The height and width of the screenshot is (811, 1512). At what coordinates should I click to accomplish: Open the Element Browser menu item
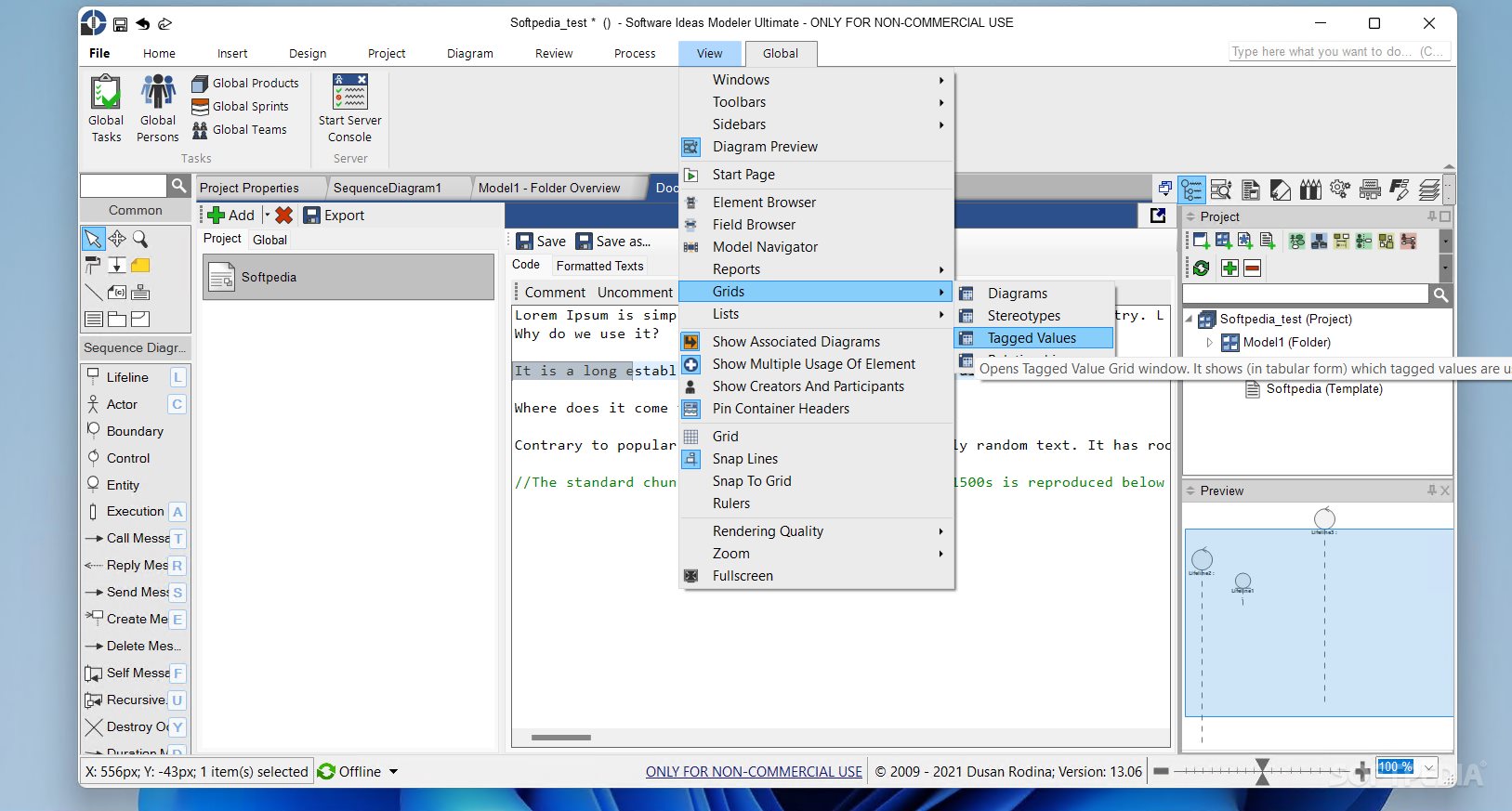pyautogui.click(x=817, y=203)
